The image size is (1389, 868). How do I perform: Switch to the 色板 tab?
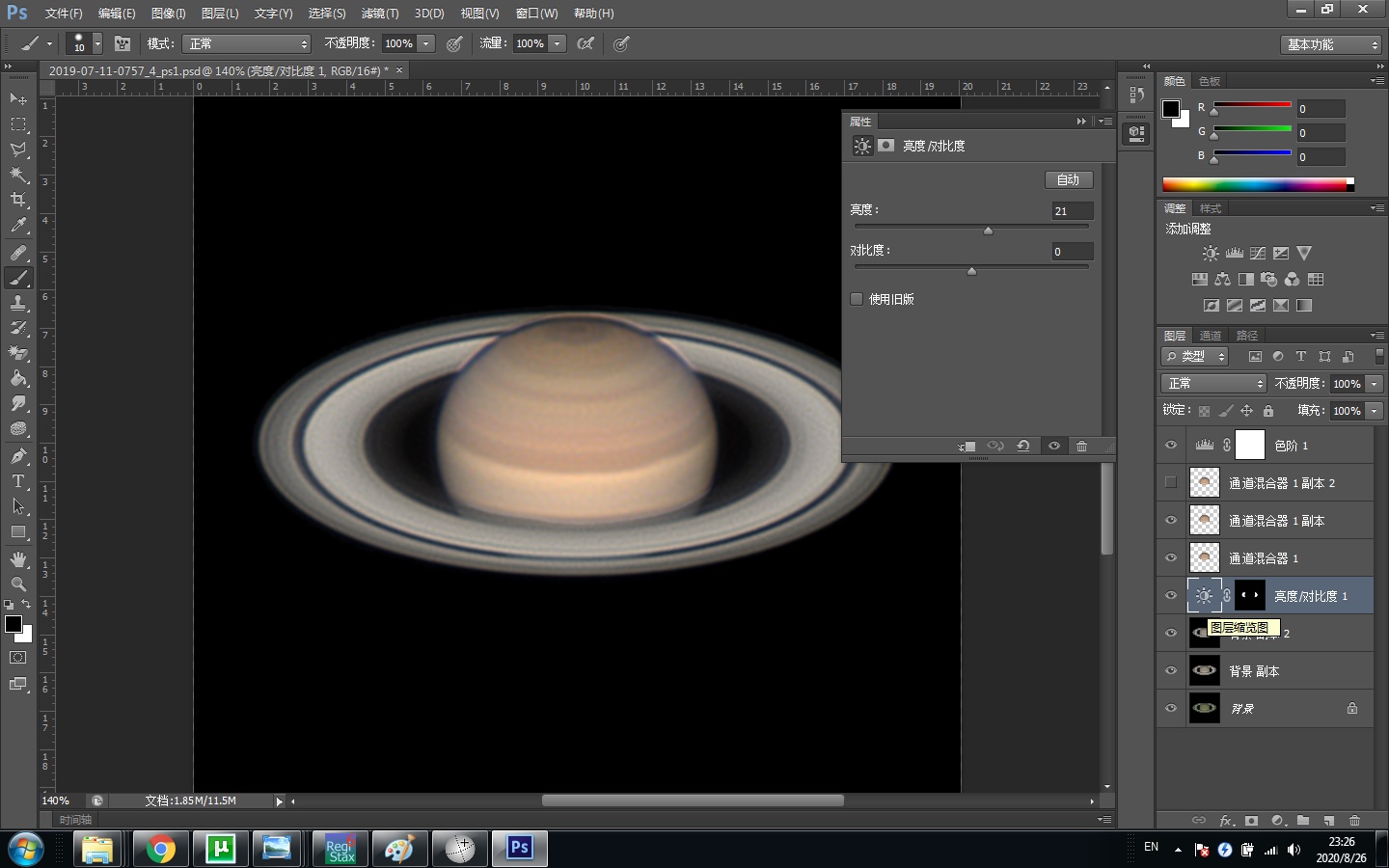click(1210, 81)
